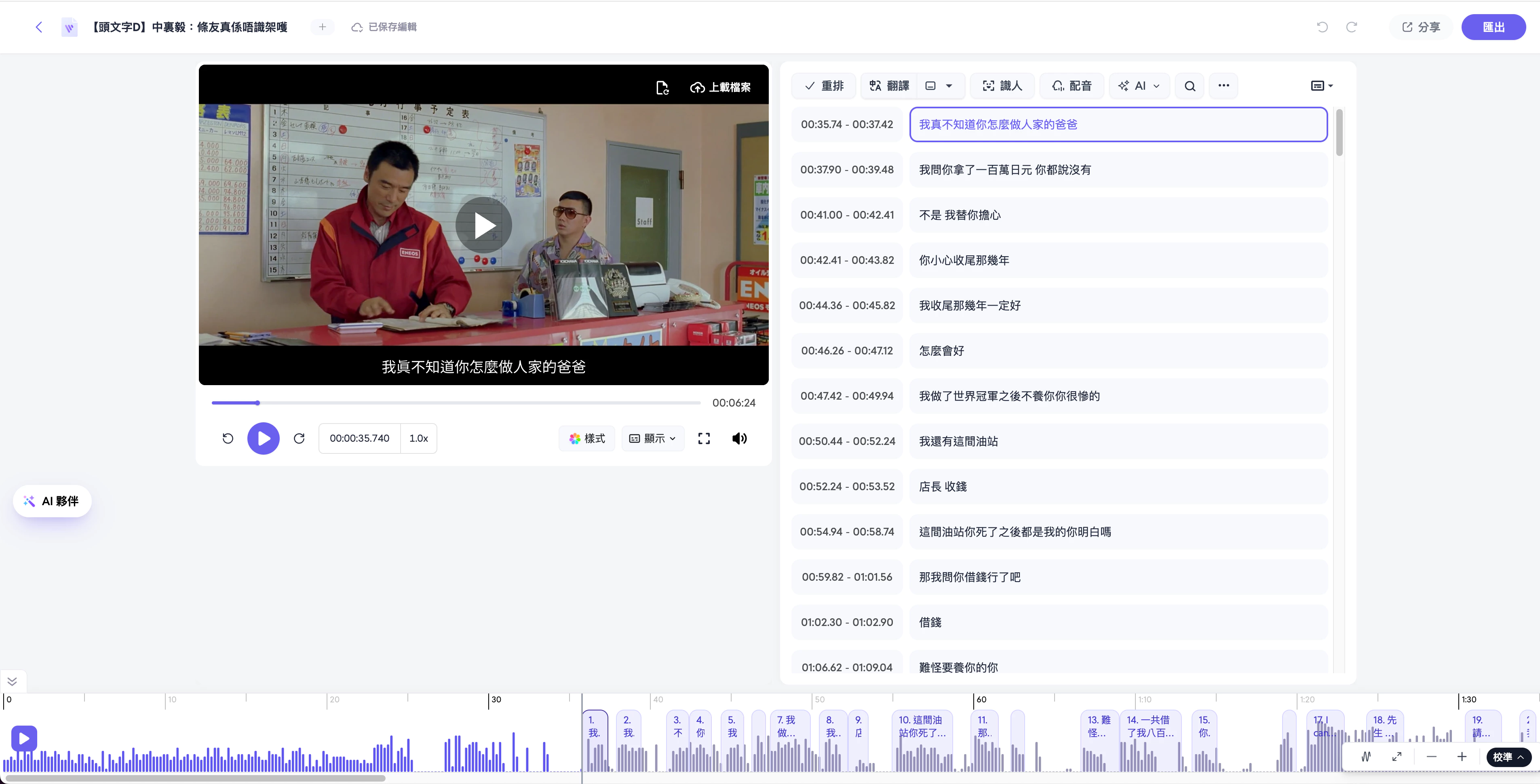Select subtitle 我問你拿了一百萬日元 你都說沒有

tap(1118, 170)
